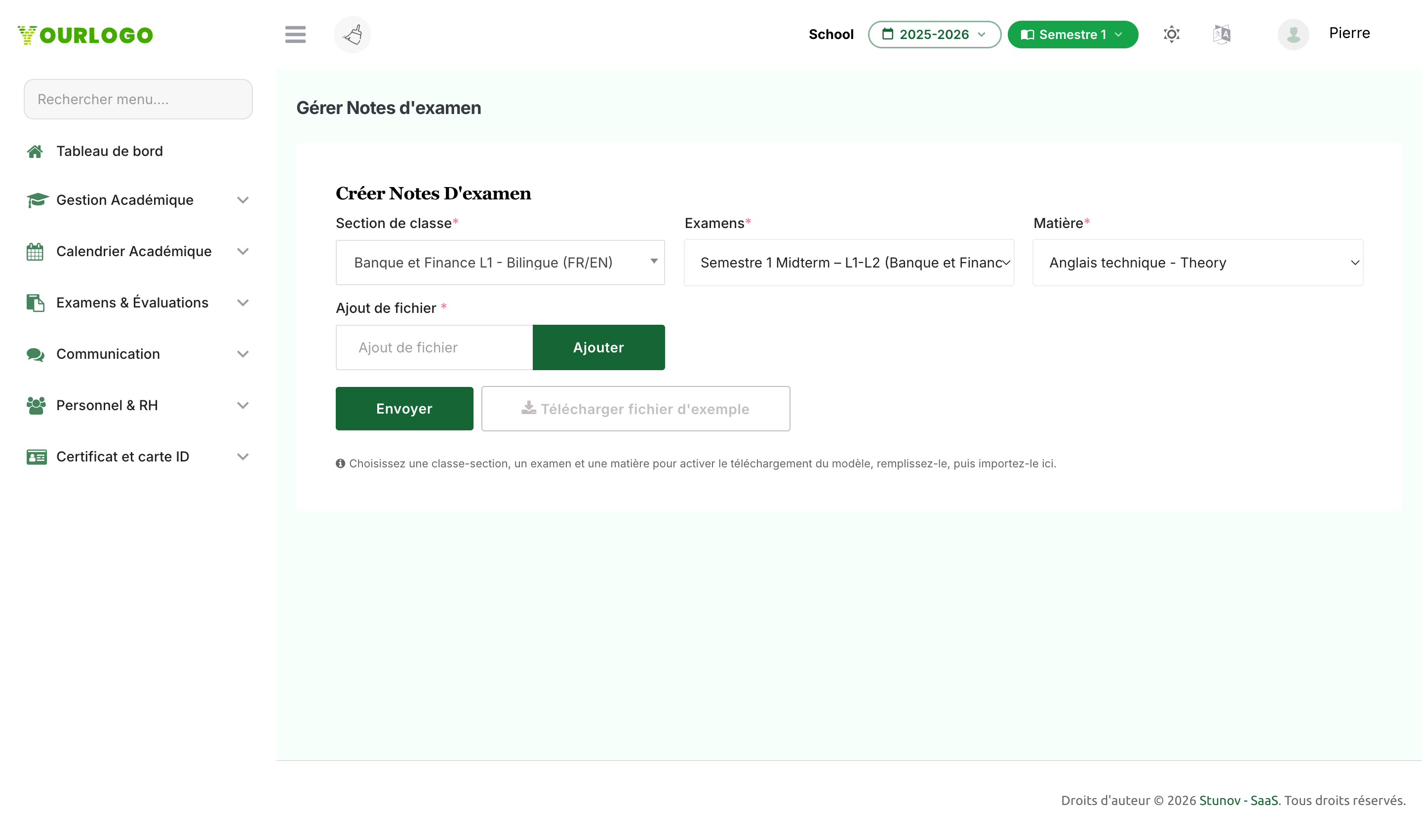The height and width of the screenshot is (840, 1422).
Task: Click the broom clear-cache icon
Action: pos(352,35)
